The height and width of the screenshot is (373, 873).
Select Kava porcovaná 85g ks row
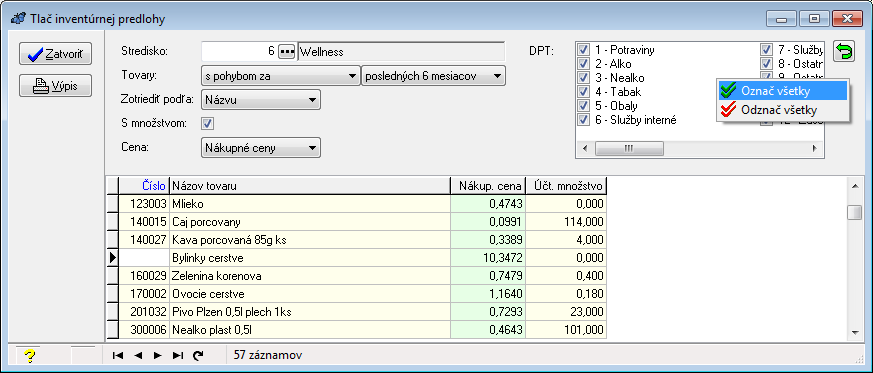click(x=356, y=240)
